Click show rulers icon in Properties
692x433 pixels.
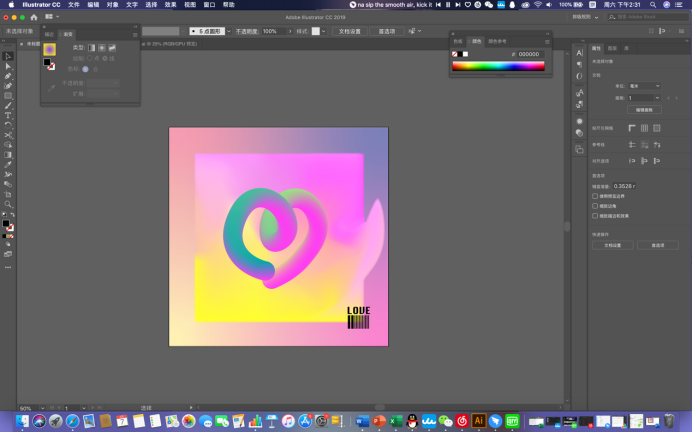pos(632,128)
